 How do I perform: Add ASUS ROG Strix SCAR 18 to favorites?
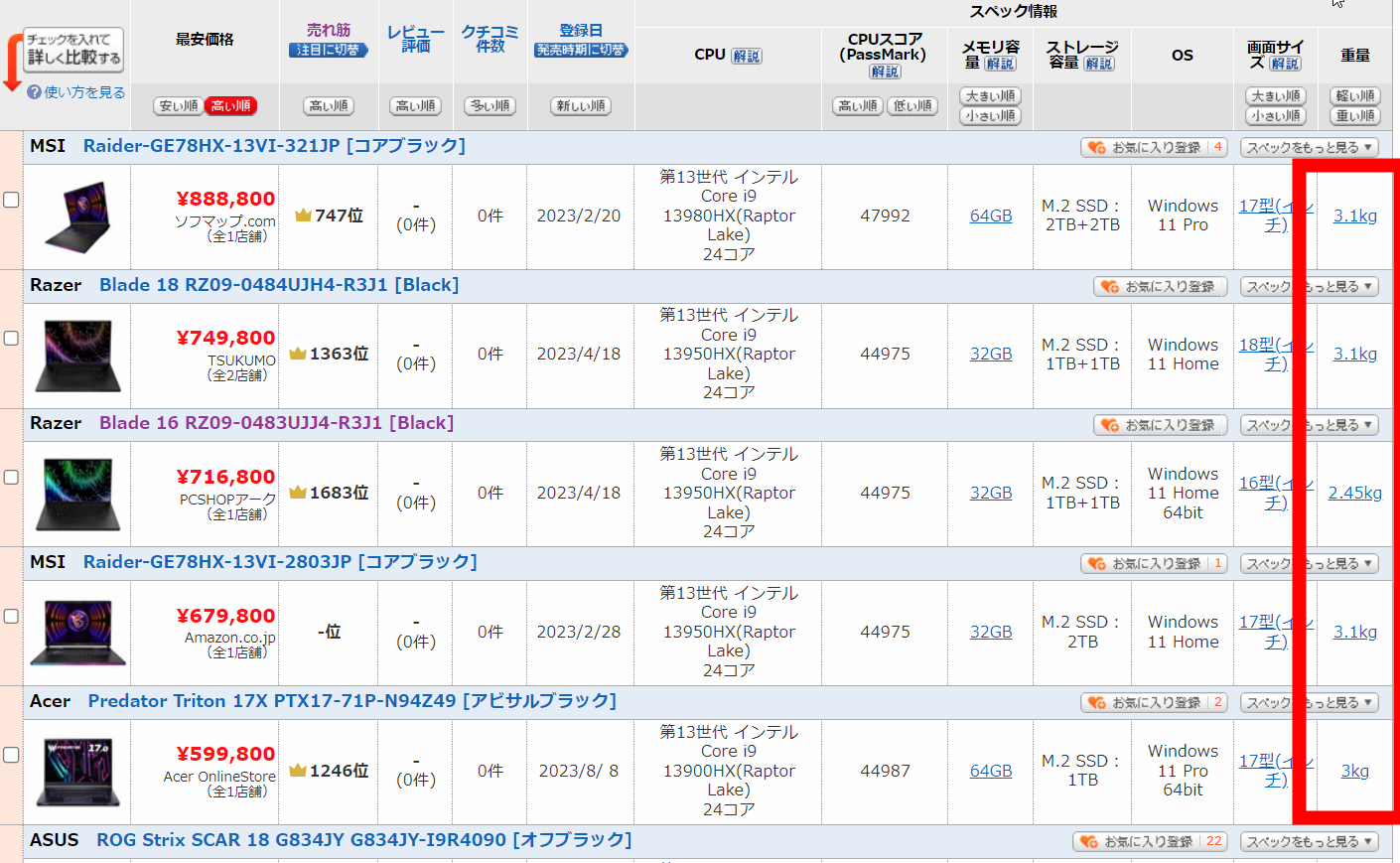[x=1150, y=841]
